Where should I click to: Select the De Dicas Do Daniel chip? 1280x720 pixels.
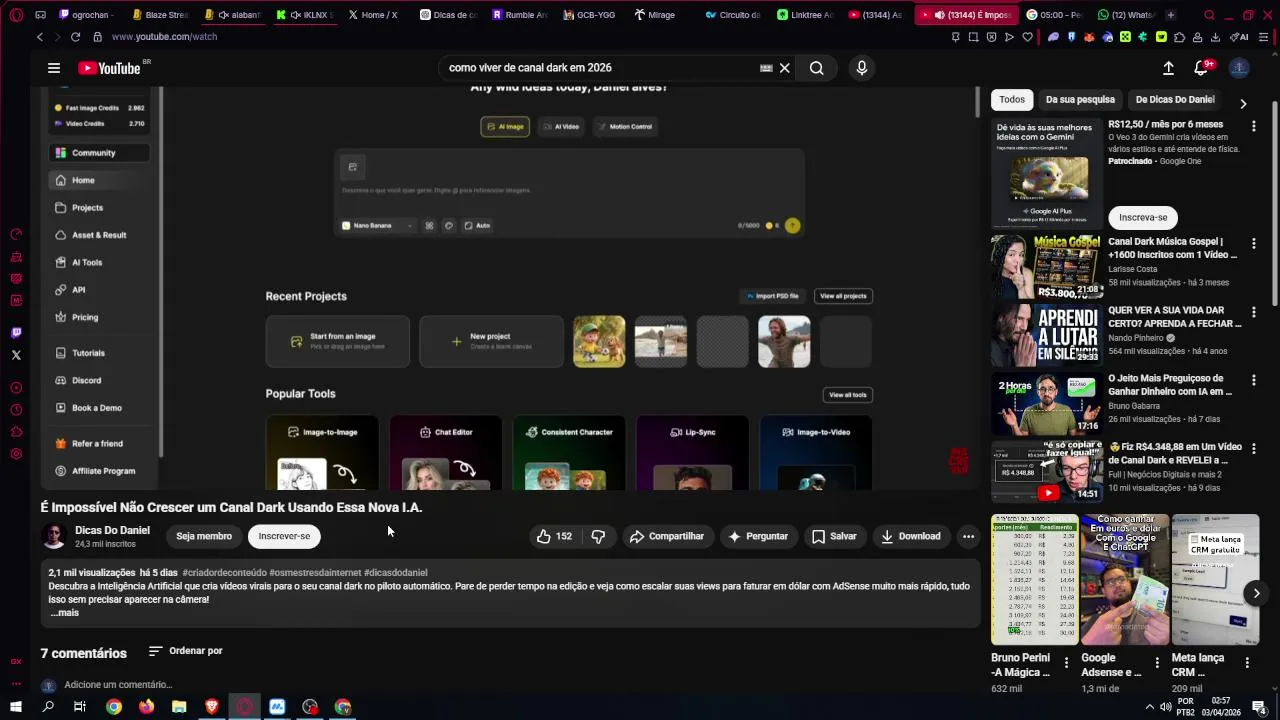[x=1175, y=99]
